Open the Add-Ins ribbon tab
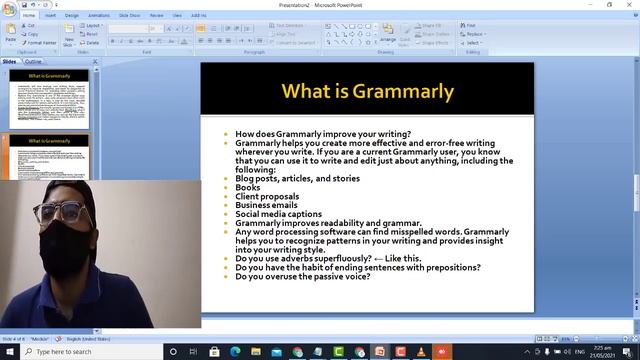640x360 pixels. tap(198, 16)
